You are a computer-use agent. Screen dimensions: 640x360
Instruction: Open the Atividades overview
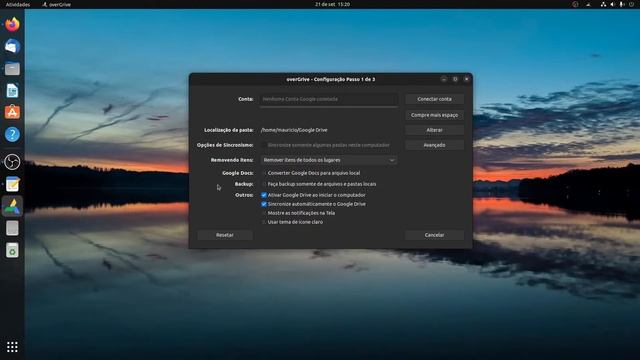[18, 4]
